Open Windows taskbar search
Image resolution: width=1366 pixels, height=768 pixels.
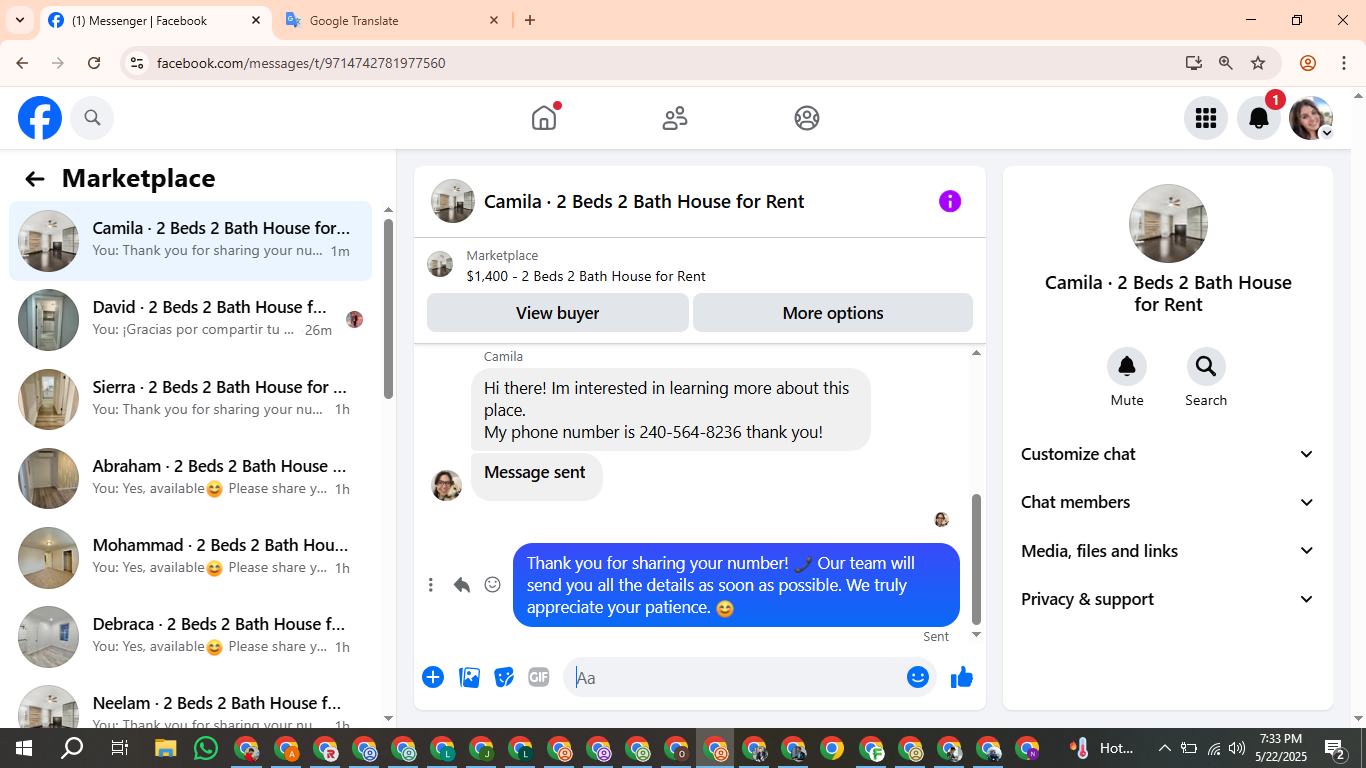(71, 748)
